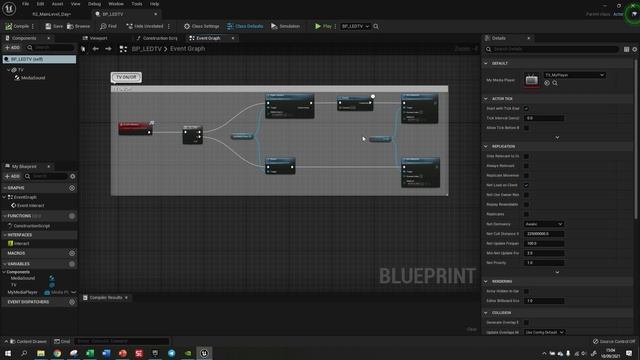Add new function plus icon in FUNCTIONS

click(72, 216)
